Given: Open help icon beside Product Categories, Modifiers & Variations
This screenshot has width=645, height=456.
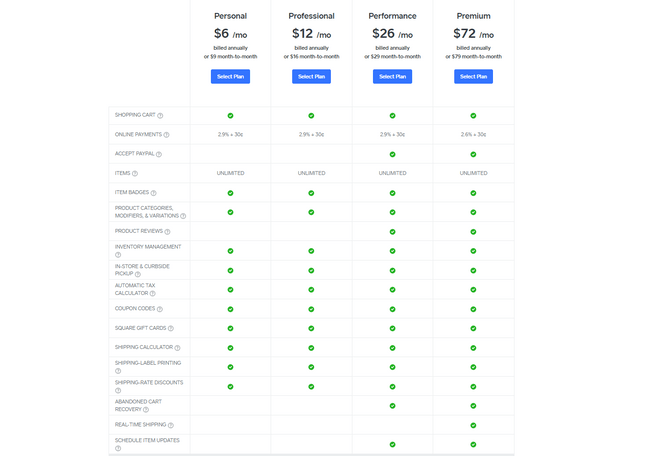Looking at the screenshot, I should [183, 216].
